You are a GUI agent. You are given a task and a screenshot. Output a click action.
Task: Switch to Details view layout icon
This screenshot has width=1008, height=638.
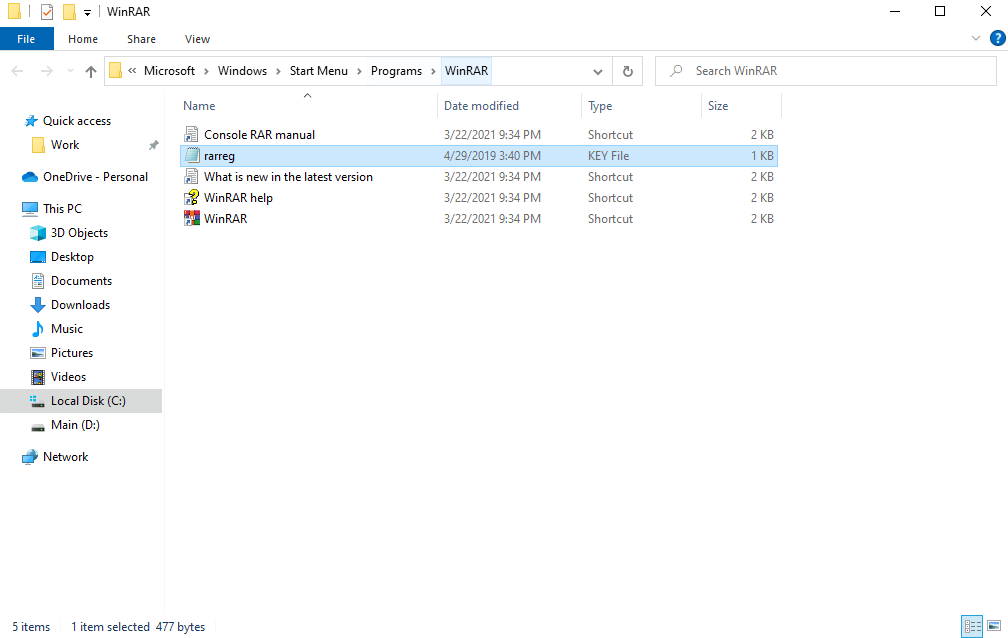pyautogui.click(x=972, y=626)
